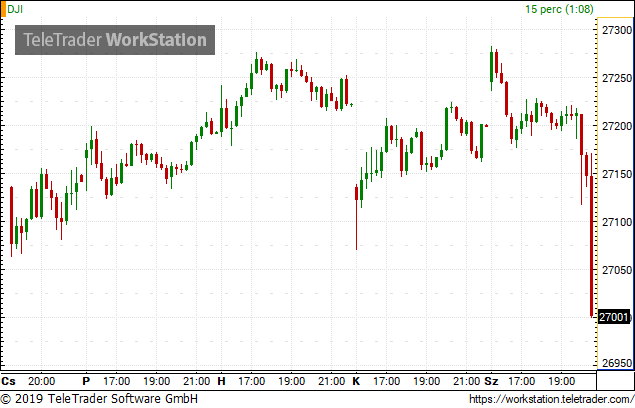635x408 pixels.
Task: Click the 'H' day label on time axis
Action: [221, 381]
